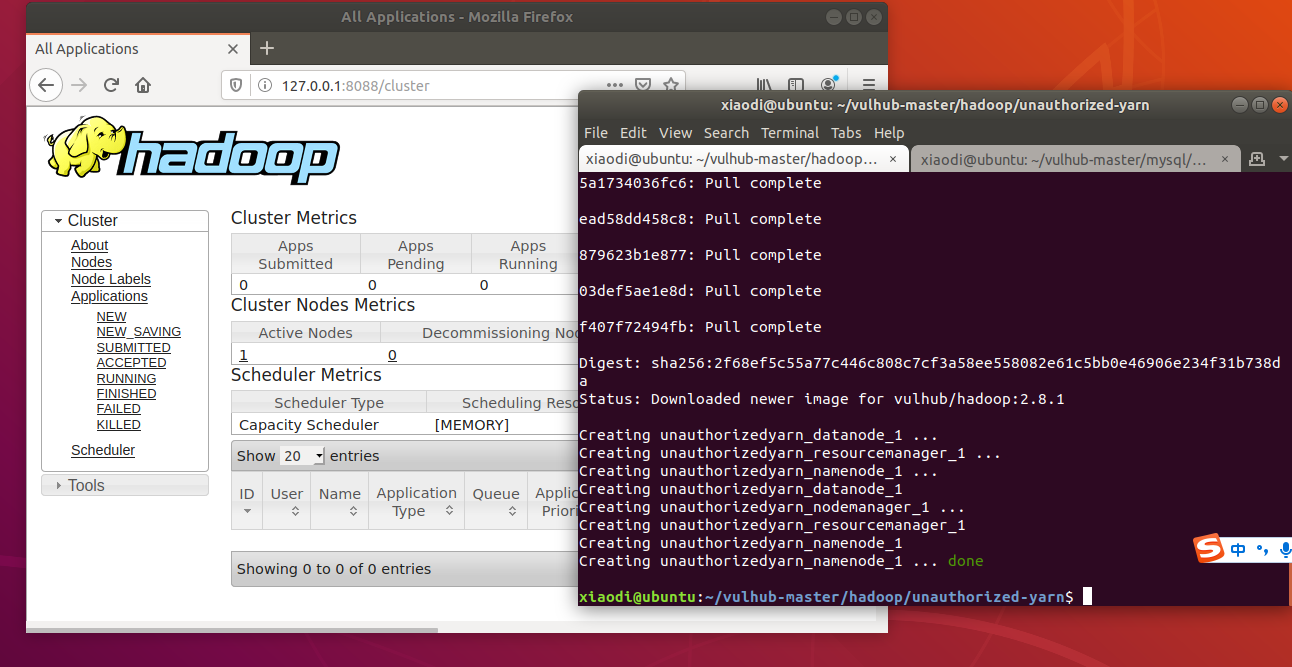Open the Show entries dropdown
The width and height of the screenshot is (1292, 667).
pyautogui.click(x=300, y=455)
